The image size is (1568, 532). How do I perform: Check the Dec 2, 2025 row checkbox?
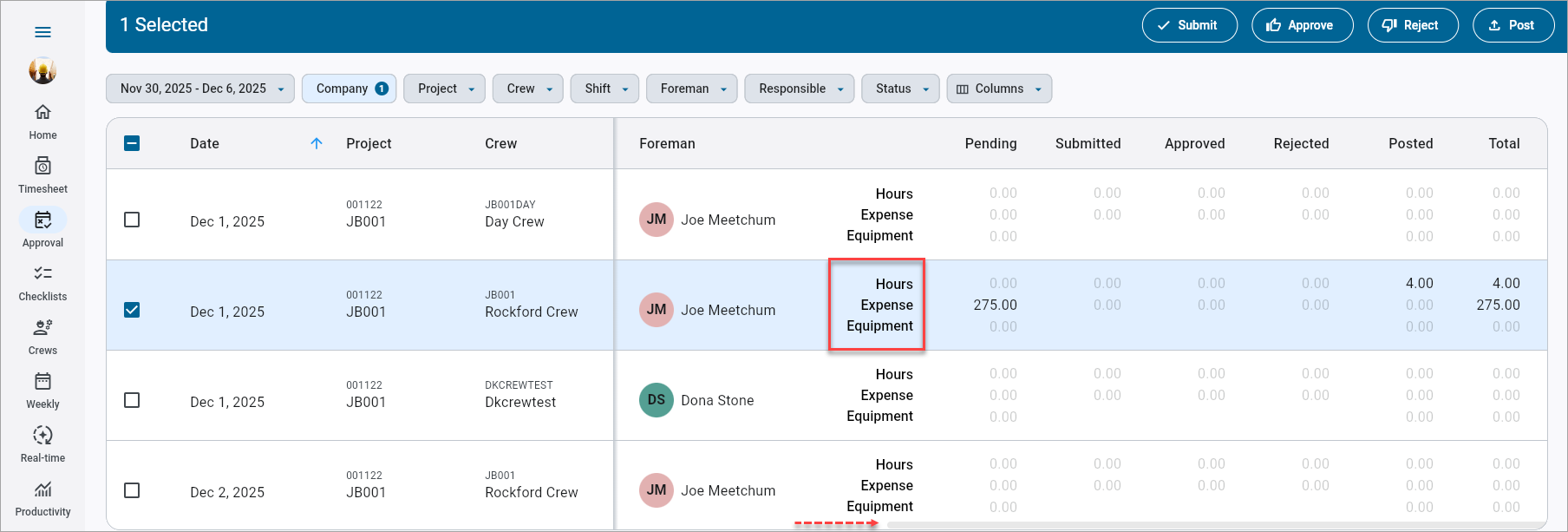132,490
